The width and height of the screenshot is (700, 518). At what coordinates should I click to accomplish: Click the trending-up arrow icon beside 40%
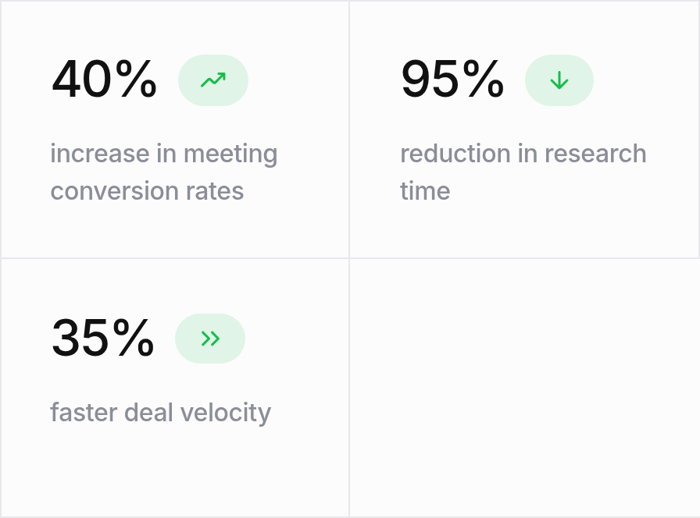coord(213,81)
